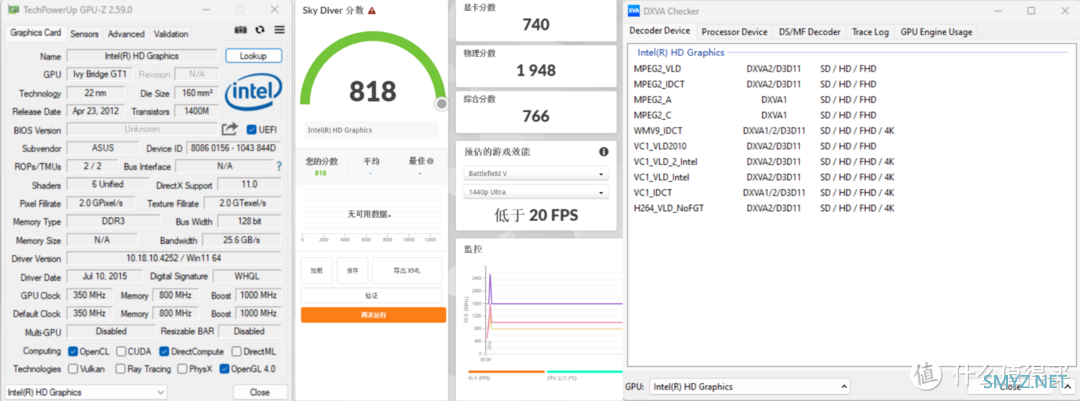Image resolution: width=1080 pixels, height=401 pixels.
Task: Open the DS/MF Decoder tab
Action: click(810, 32)
